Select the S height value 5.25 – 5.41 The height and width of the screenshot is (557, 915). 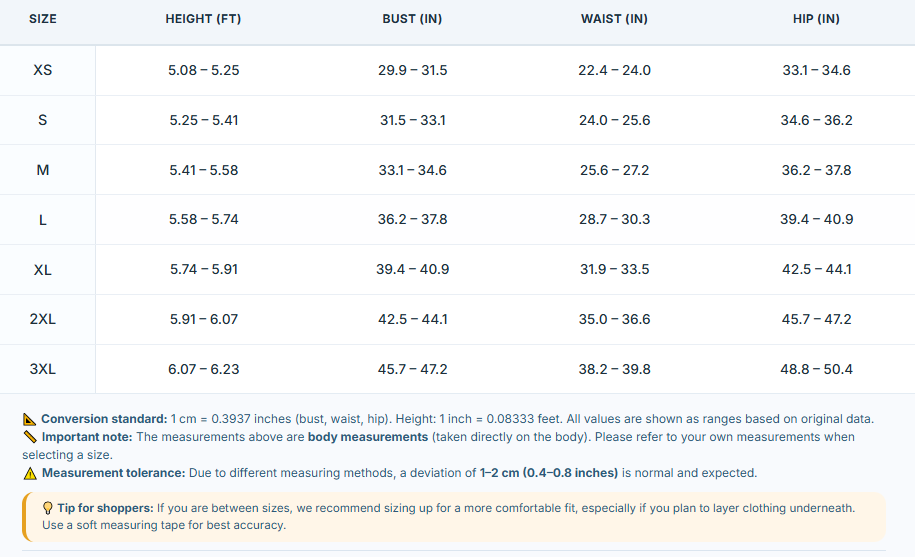point(204,120)
